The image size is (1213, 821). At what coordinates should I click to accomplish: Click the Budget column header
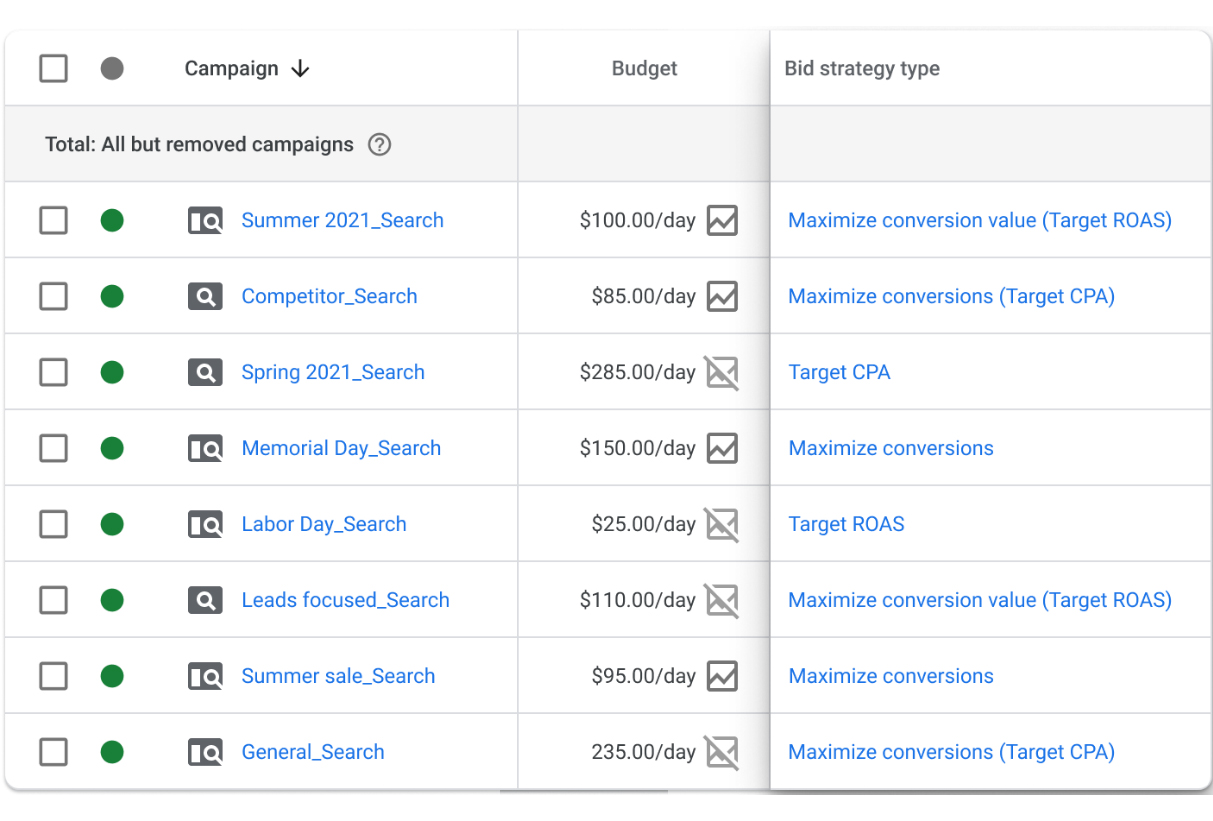click(644, 69)
